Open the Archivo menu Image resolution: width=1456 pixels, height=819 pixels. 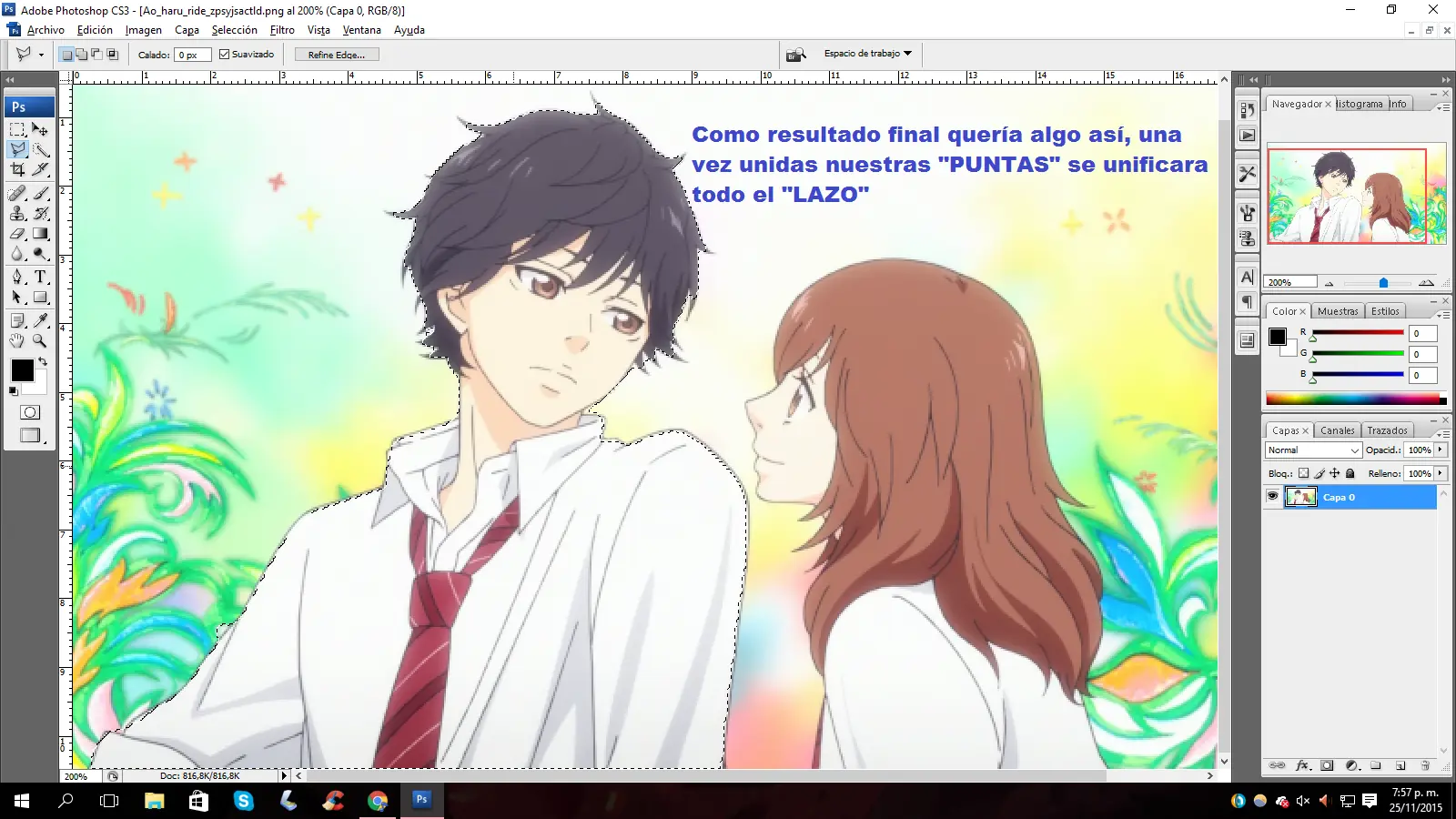click(45, 30)
